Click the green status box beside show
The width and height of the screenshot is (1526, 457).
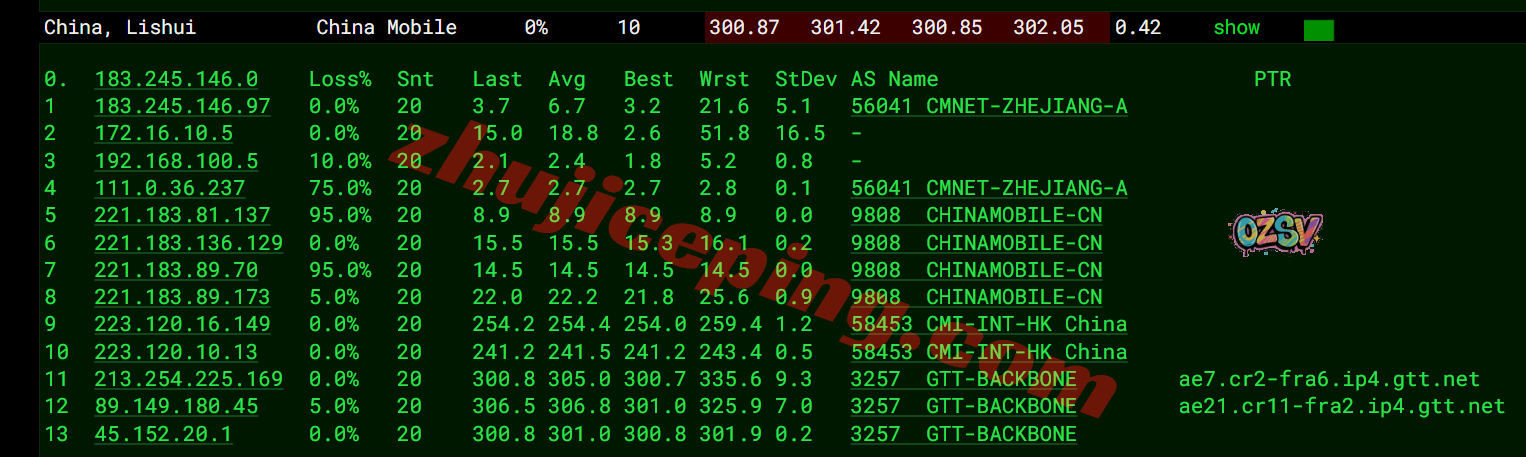[x=1318, y=30]
